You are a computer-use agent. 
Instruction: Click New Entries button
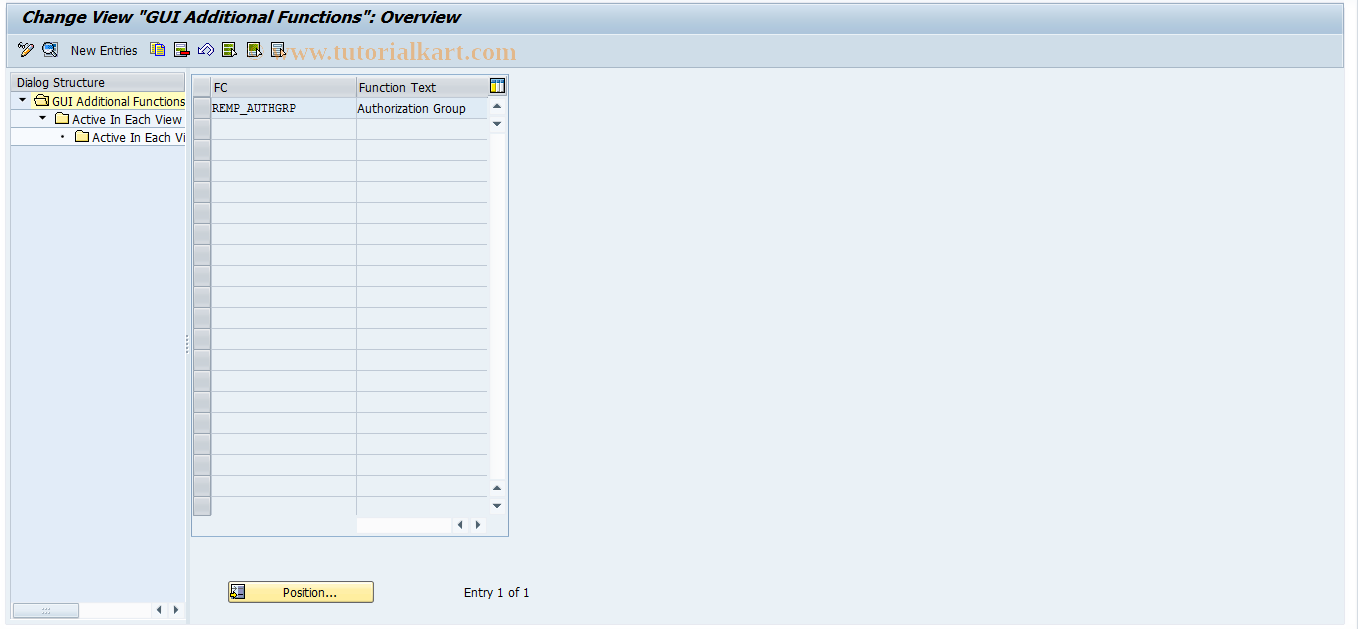(x=104, y=50)
